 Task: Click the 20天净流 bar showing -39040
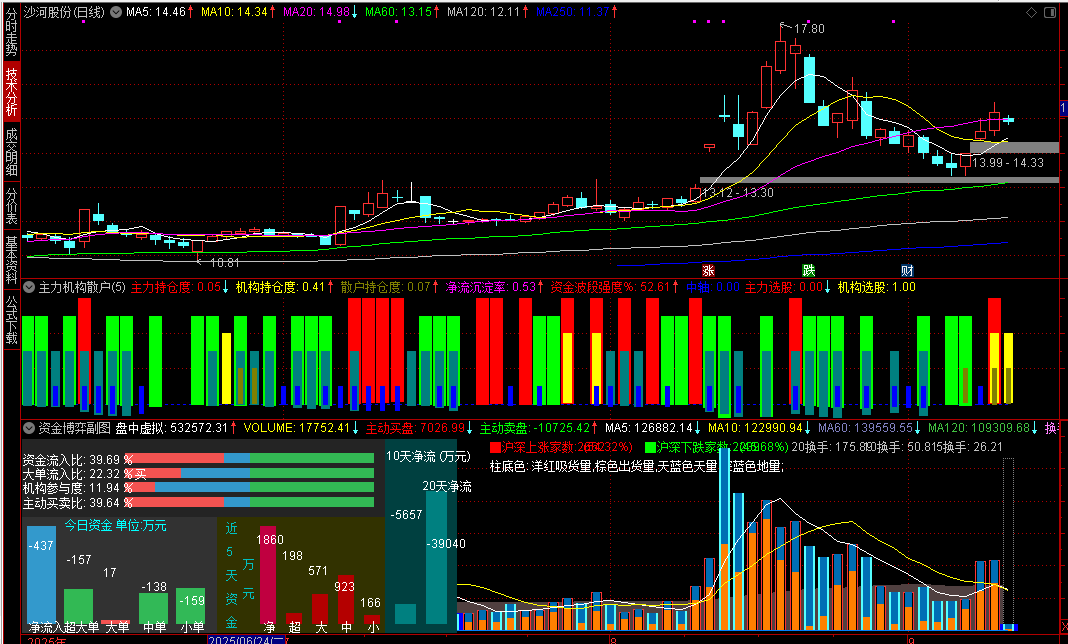pos(437,559)
